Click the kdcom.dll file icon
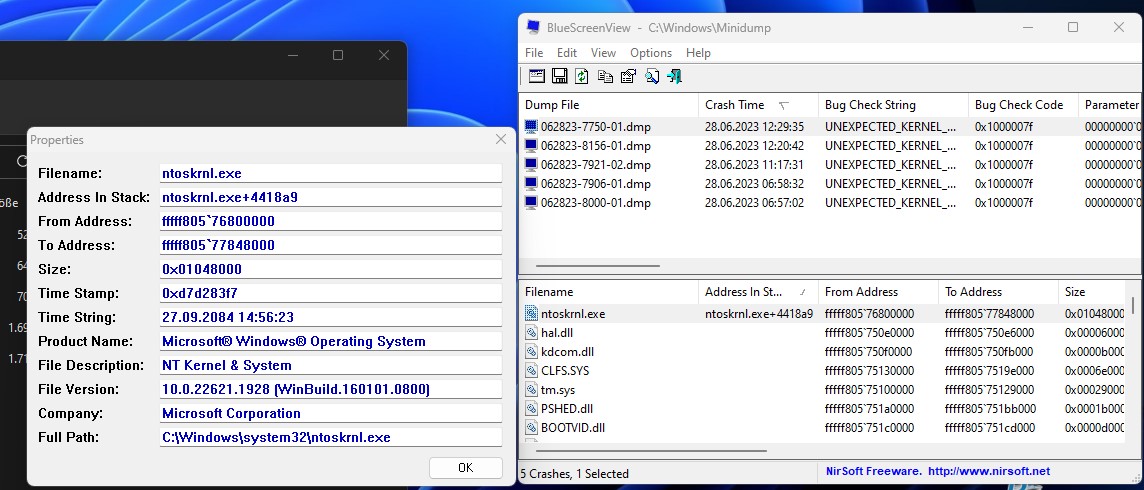Screen dimensions: 1144x490 (x=531, y=351)
